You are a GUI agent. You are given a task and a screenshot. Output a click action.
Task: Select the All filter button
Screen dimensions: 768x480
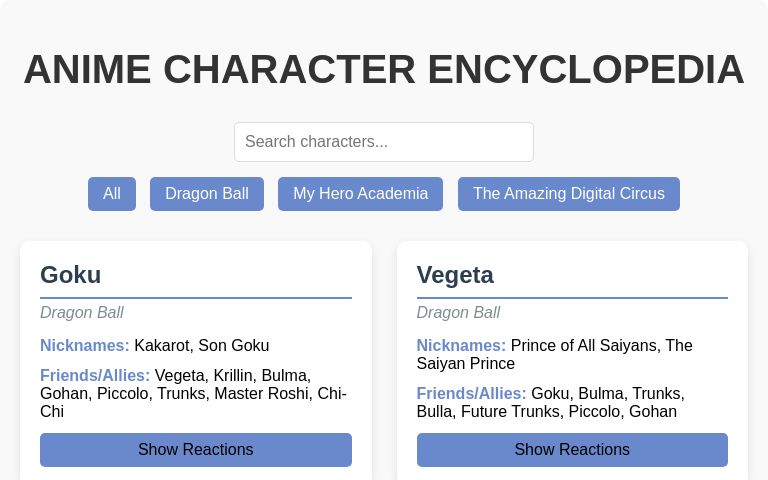pyautogui.click(x=112, y=194)
